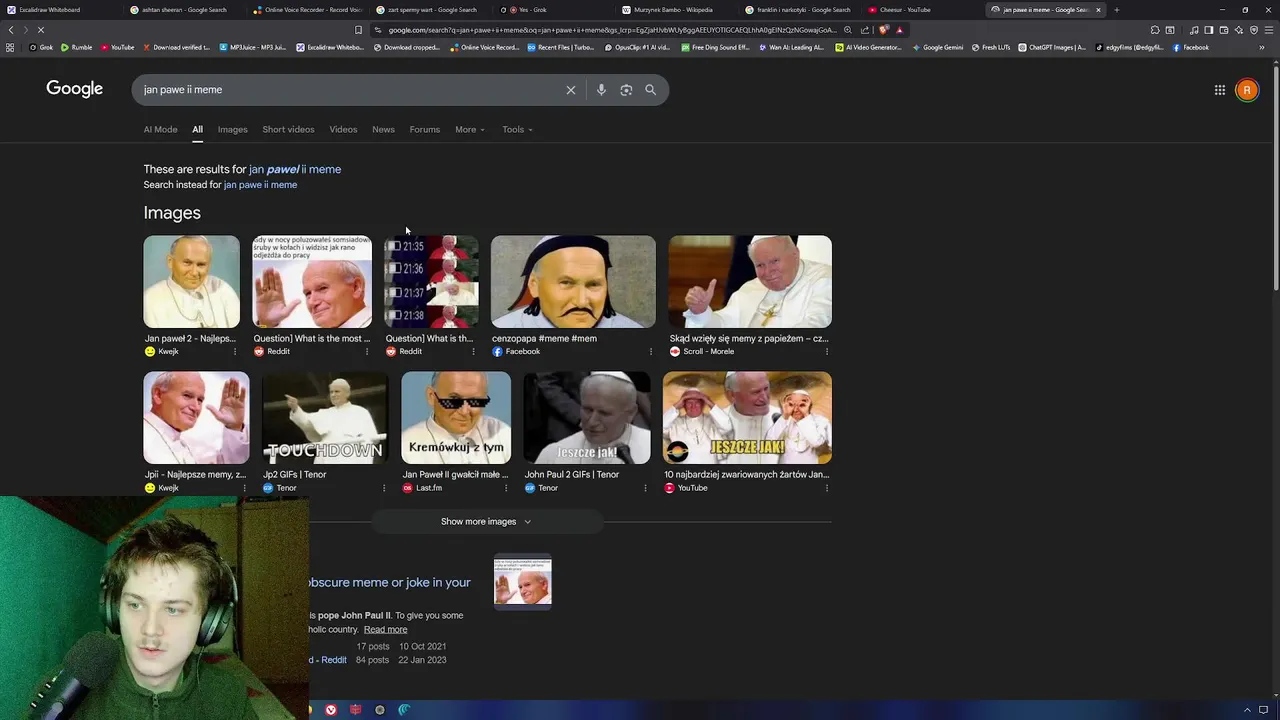Screen dimensions: 1280x720
Task: Open the 21:35 timestamps Reddit thumbnail
Action: tap(432, 282)
